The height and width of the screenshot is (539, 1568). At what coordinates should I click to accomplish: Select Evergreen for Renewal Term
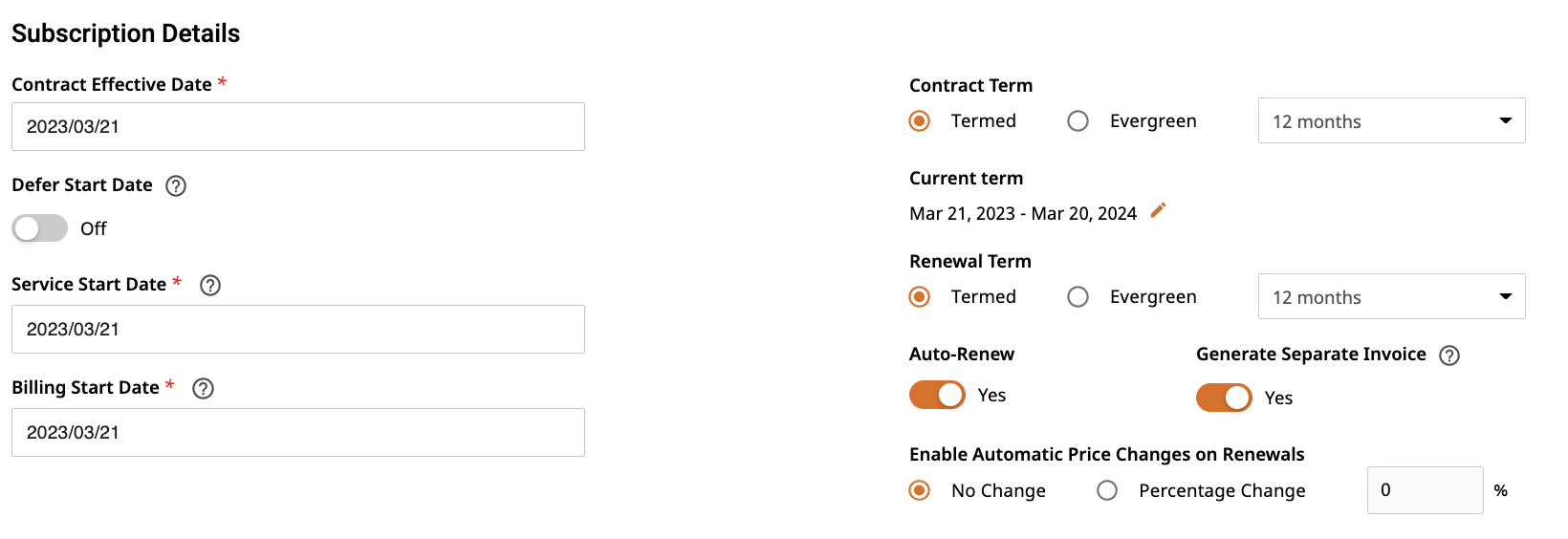click(x=1078, y=297)
